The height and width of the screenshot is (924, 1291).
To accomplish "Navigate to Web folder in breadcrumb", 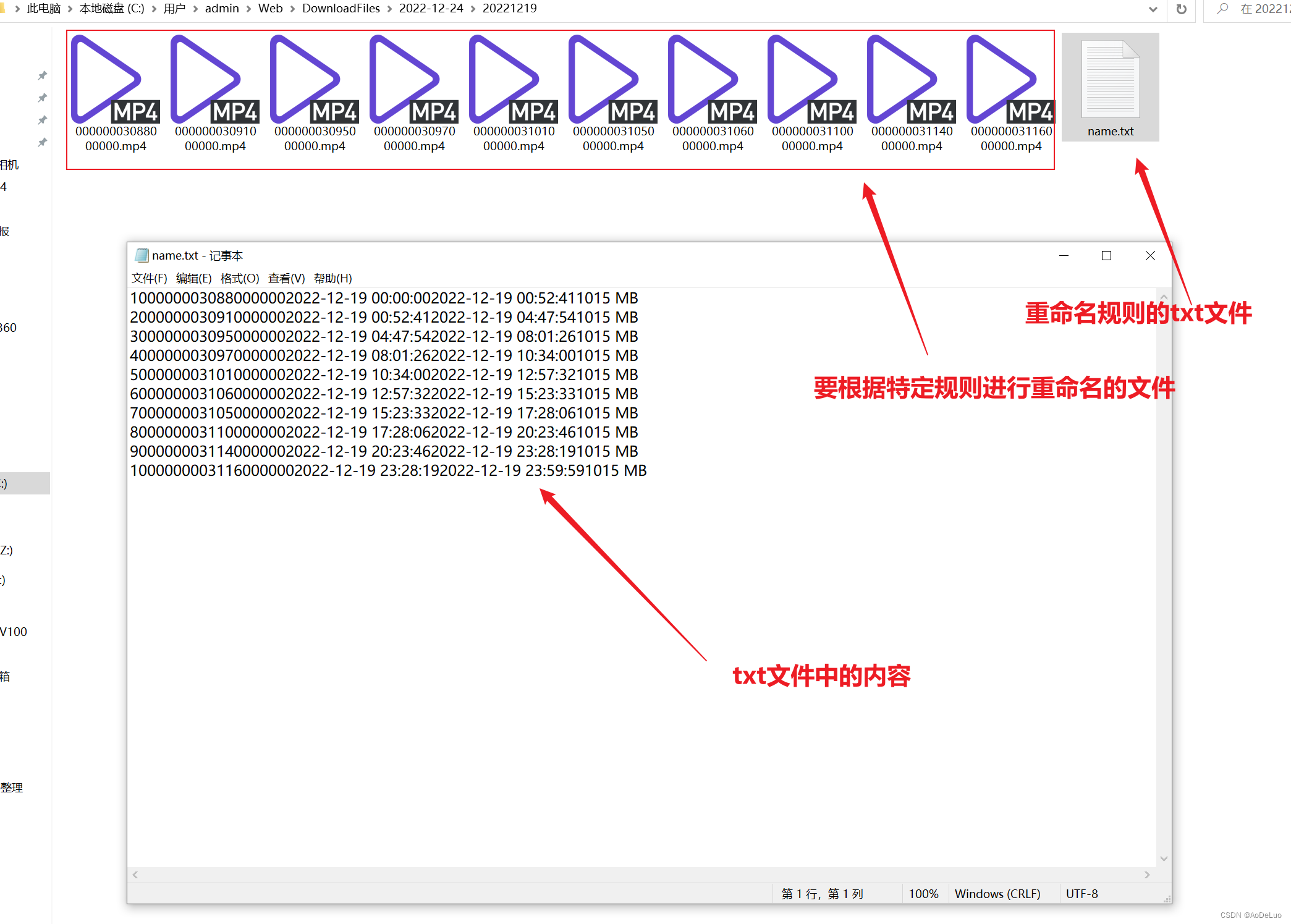I will pyautogui.click(x=270, y=9).
